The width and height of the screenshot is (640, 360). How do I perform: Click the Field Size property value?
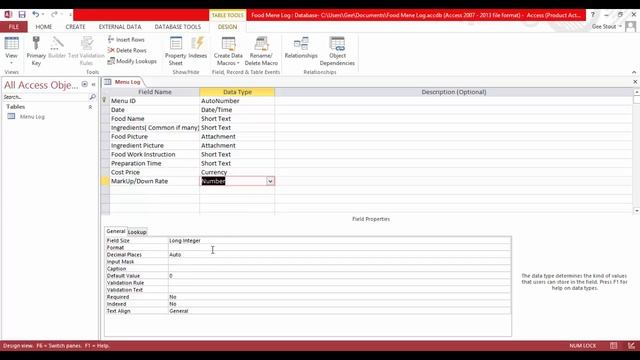tap(339, 241)
